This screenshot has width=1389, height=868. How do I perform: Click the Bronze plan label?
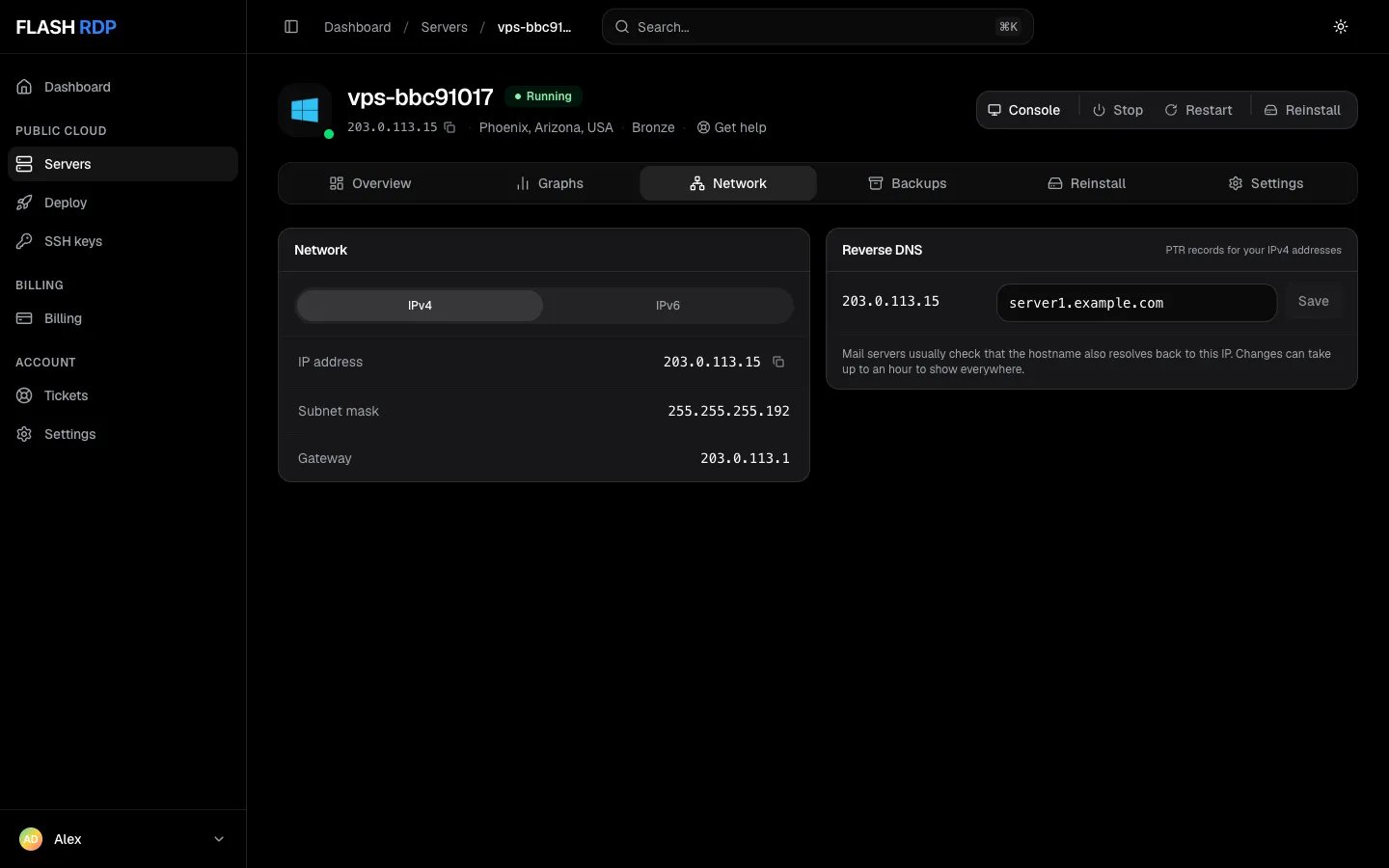pyautogui.click(x=653, y=127)
